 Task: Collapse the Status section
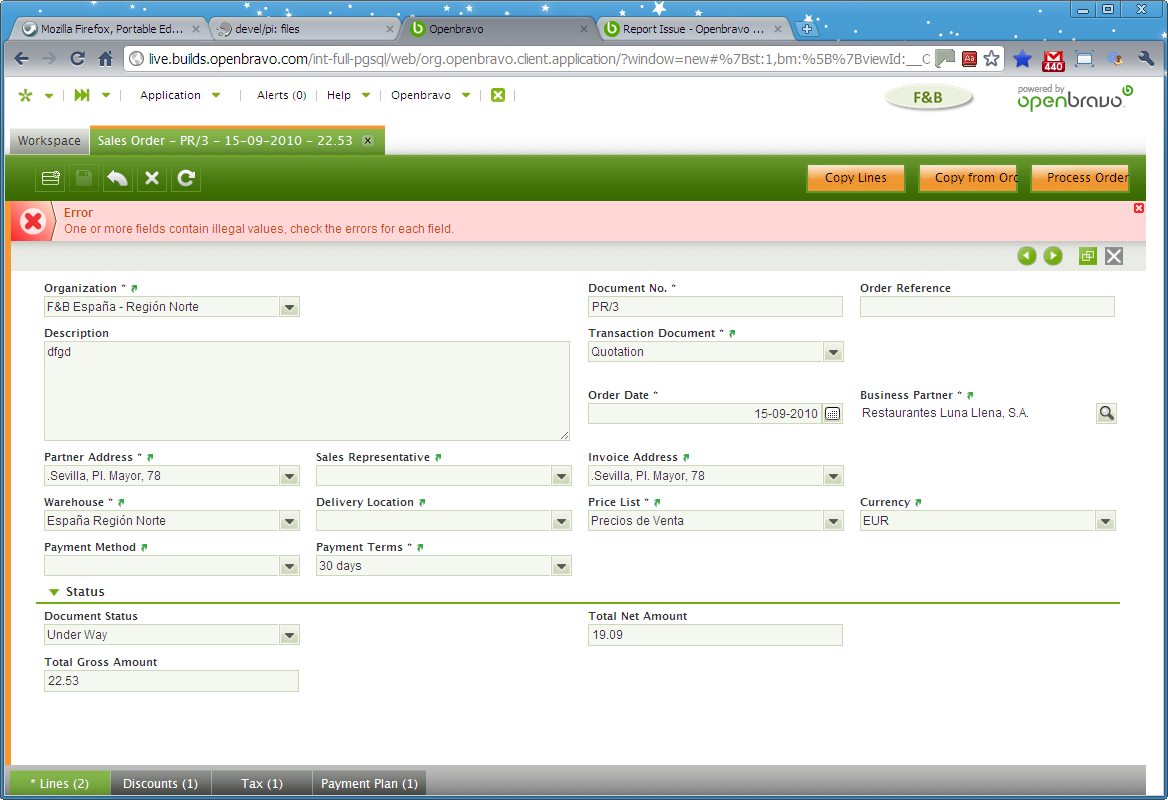(x=55, y=592)
